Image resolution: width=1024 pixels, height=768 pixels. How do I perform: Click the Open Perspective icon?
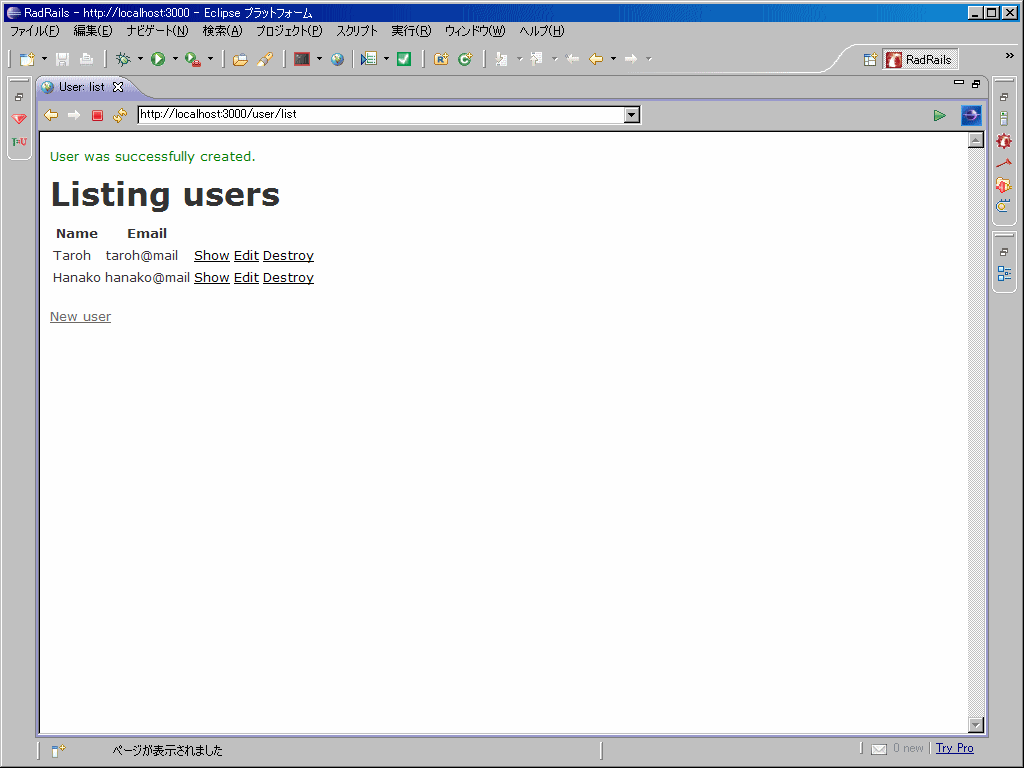pyautogui.click(x=870, y=59)
